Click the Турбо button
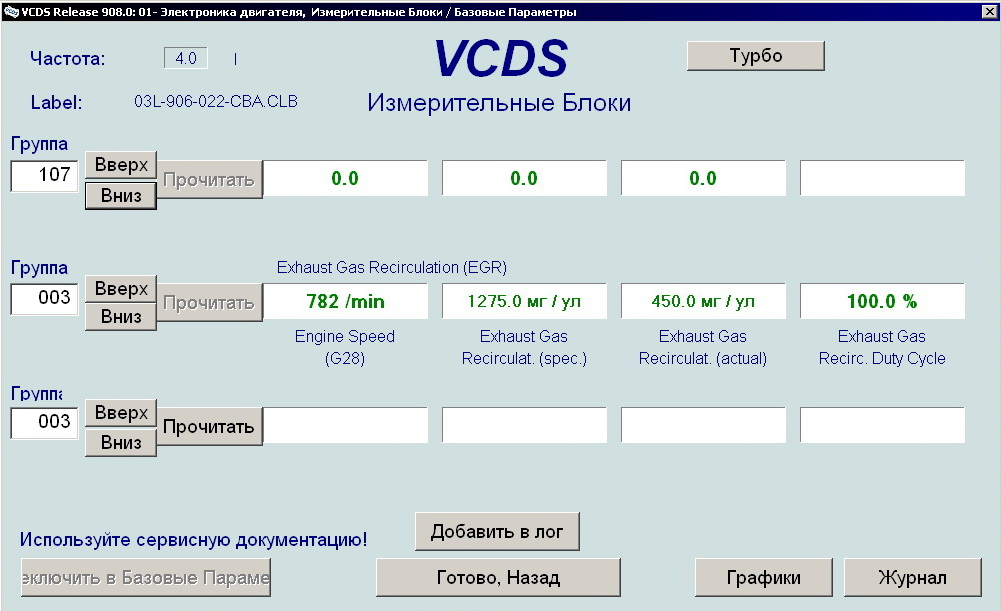Screen dimensions: 1001x611 tap(756, 56)
